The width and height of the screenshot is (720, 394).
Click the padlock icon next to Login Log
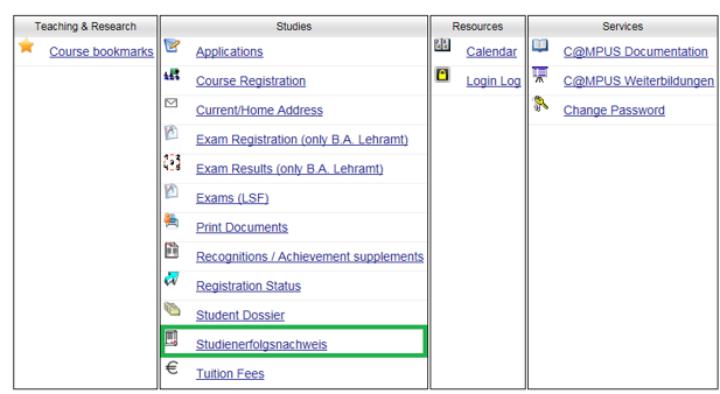(442, 75)
